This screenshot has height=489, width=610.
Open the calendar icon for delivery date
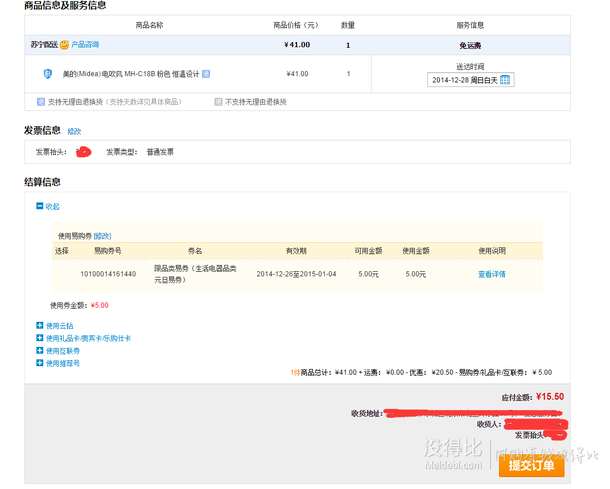coord(505,80)
